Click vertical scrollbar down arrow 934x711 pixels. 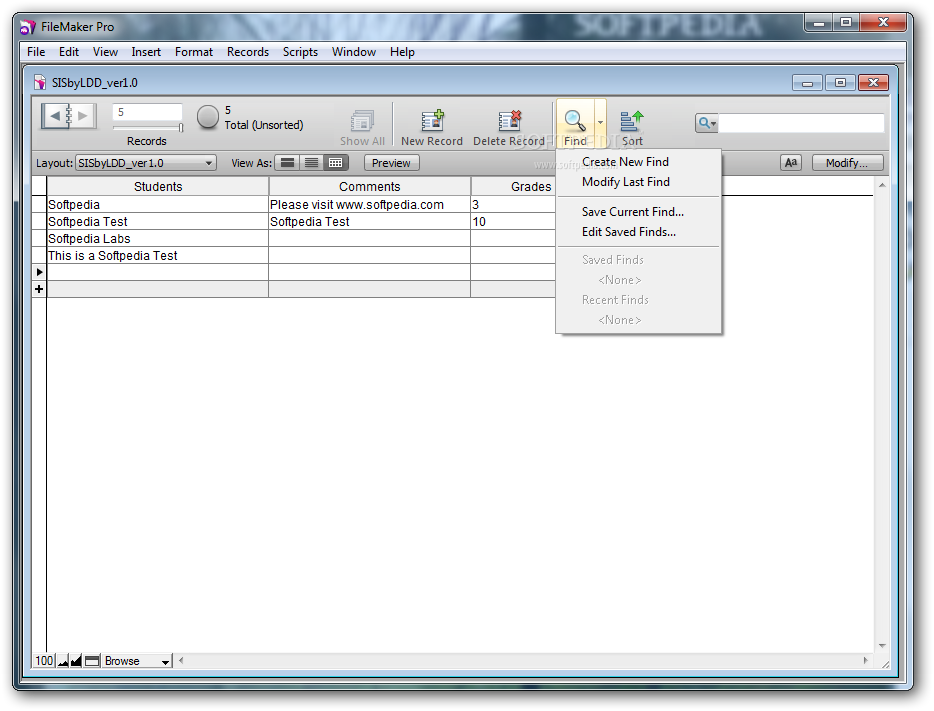882,645
